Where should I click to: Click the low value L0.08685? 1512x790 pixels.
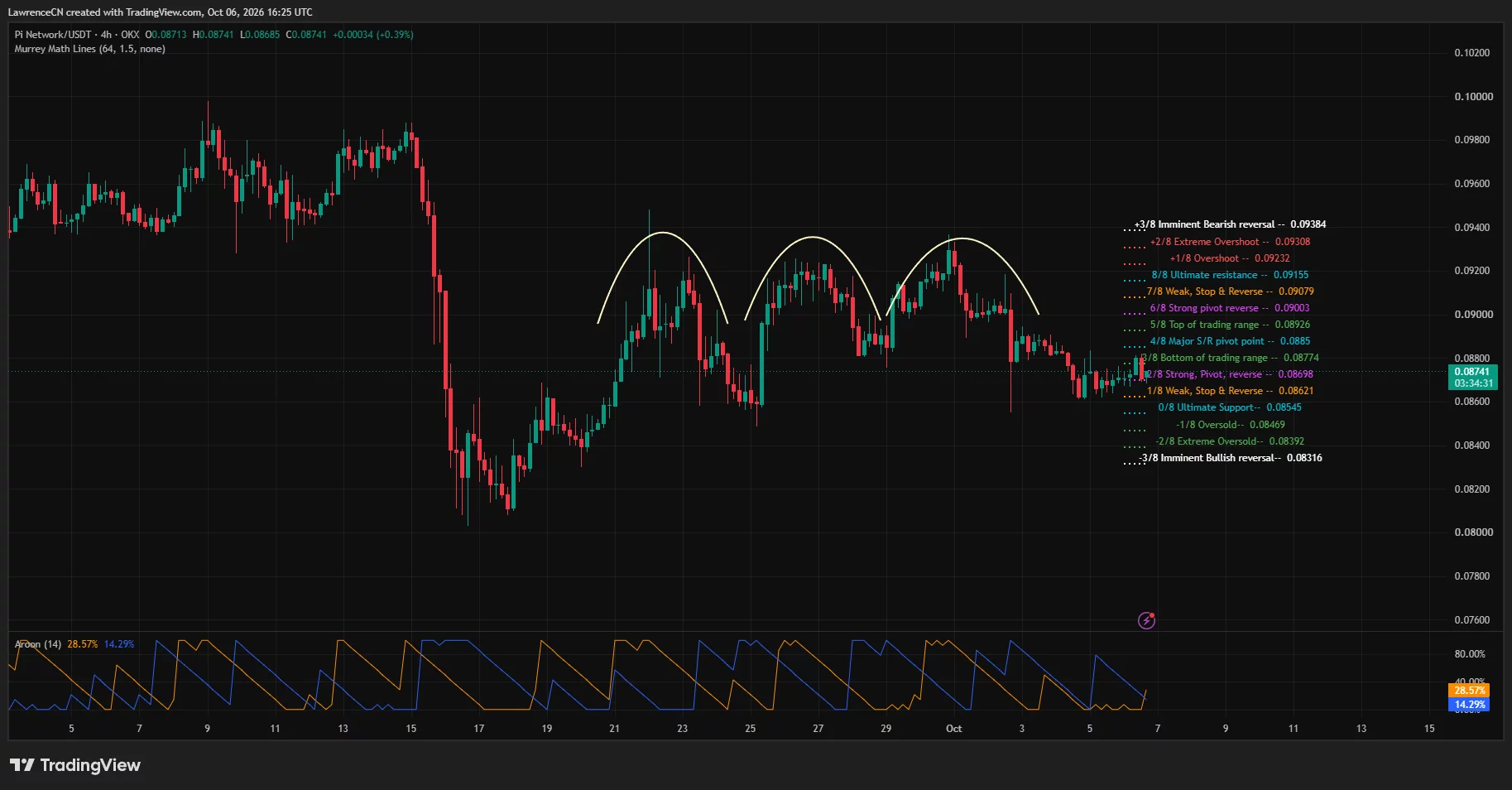tap(260, 35)
